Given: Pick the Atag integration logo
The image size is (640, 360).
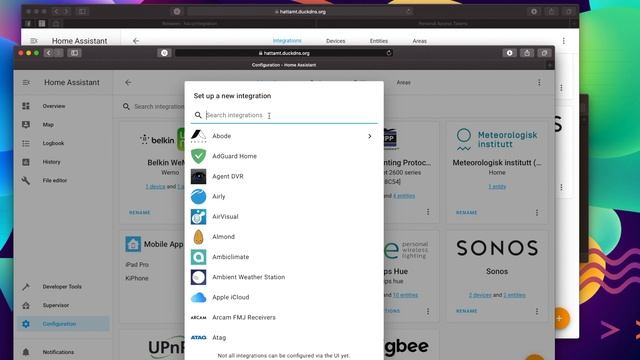Looking at the screenshot, I should click(x=198, y=338).
